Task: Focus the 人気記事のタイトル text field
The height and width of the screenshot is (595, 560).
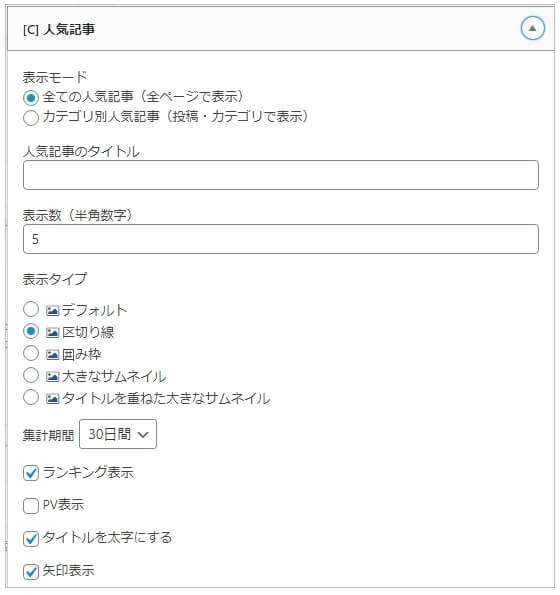Action: [x=281, y=175]
